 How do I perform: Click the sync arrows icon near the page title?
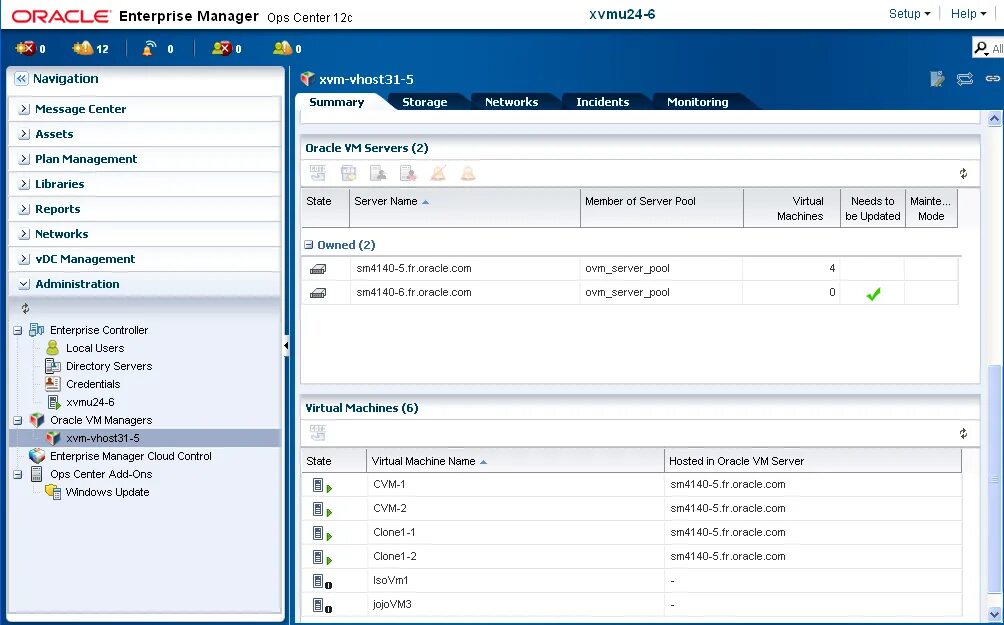962,78
